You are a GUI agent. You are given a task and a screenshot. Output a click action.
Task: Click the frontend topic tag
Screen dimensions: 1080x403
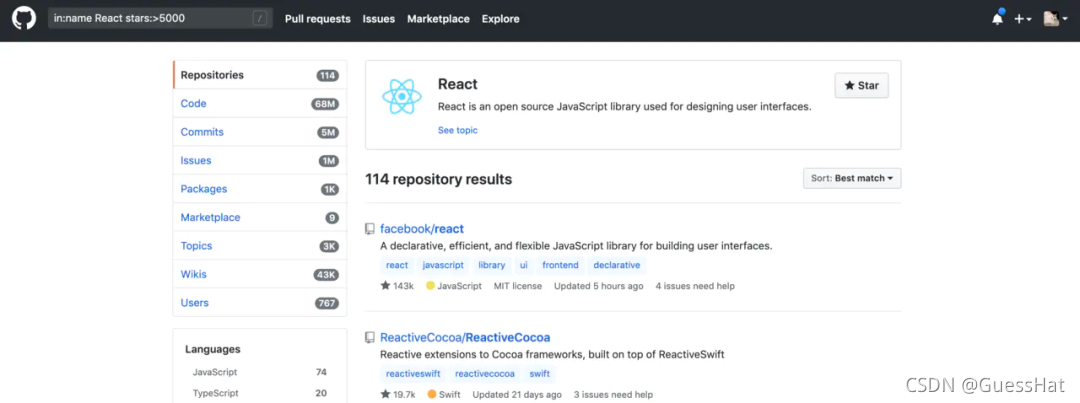click(560, 265)
